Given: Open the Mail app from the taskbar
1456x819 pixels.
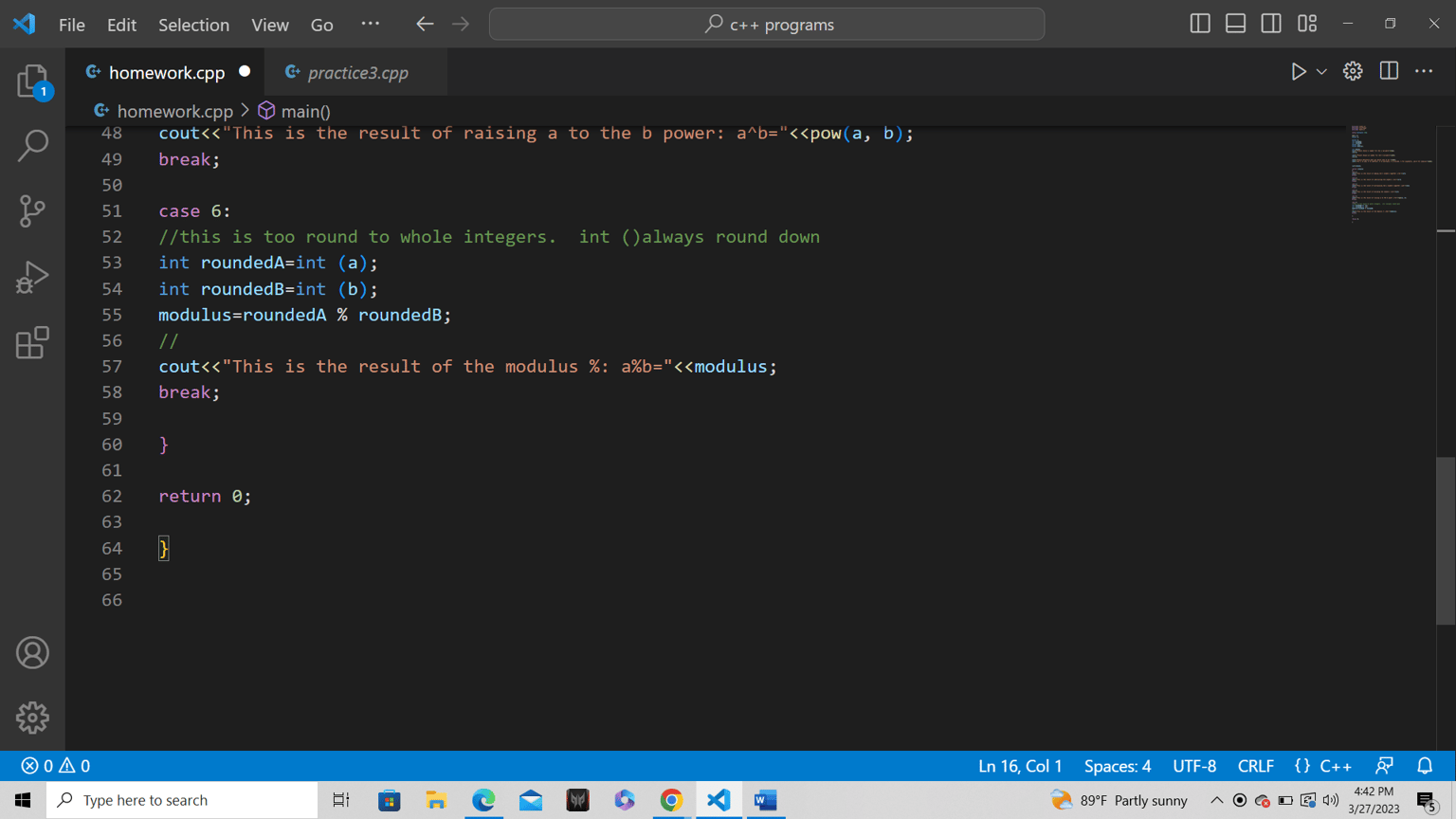Looking at the screenshot, I should [x=531, y=800].
